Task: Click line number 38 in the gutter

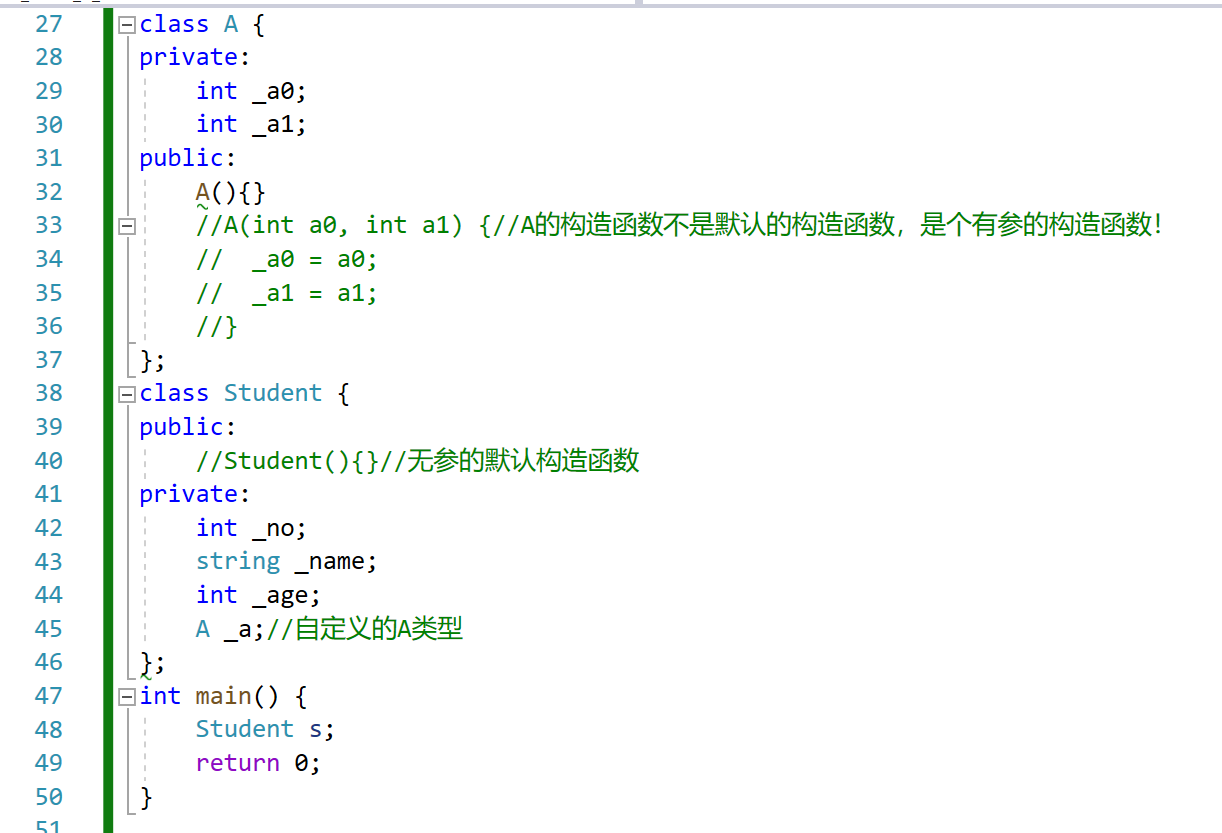Action: (49, 393)
